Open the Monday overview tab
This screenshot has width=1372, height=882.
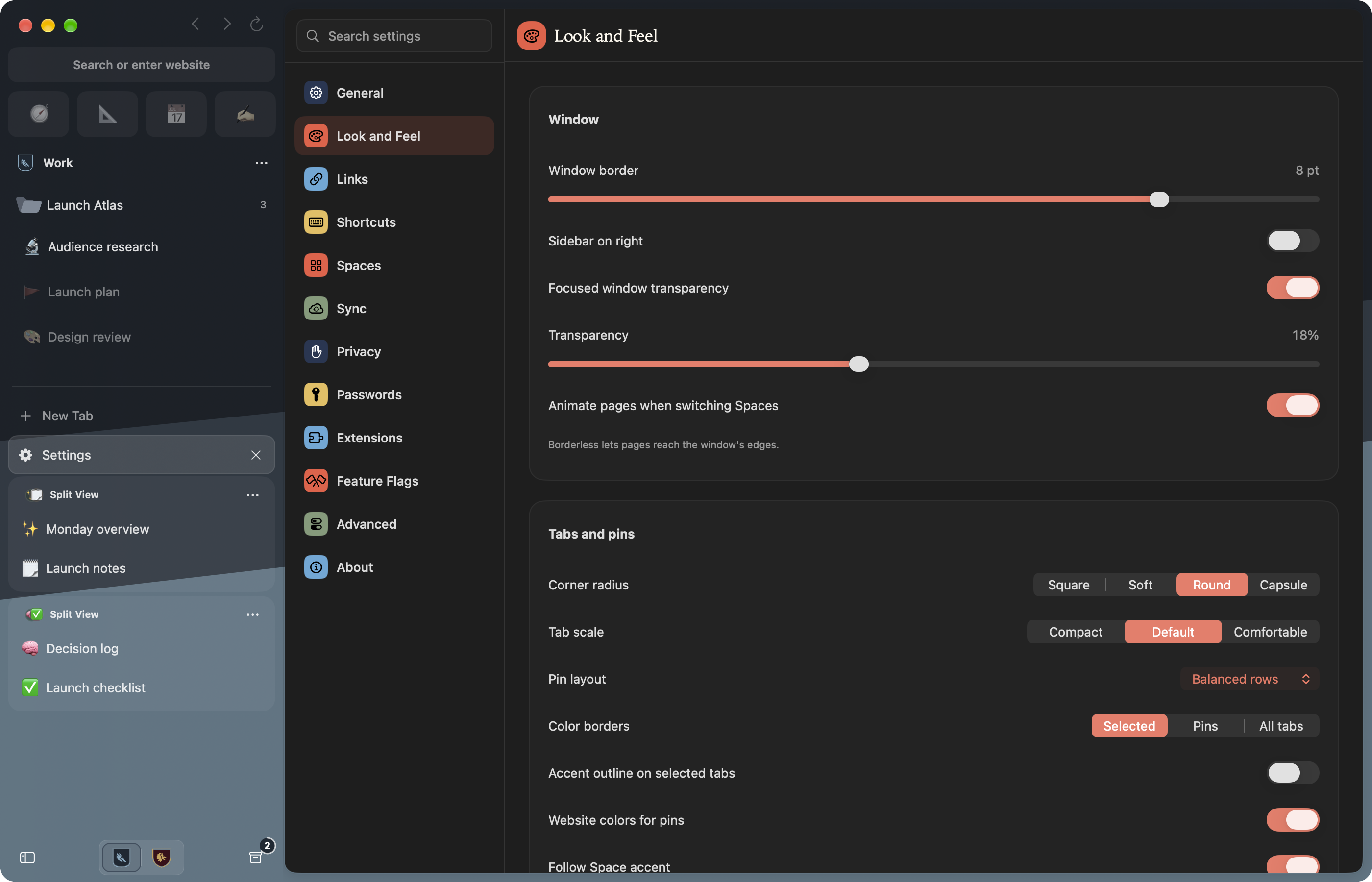tap(142, 529)
